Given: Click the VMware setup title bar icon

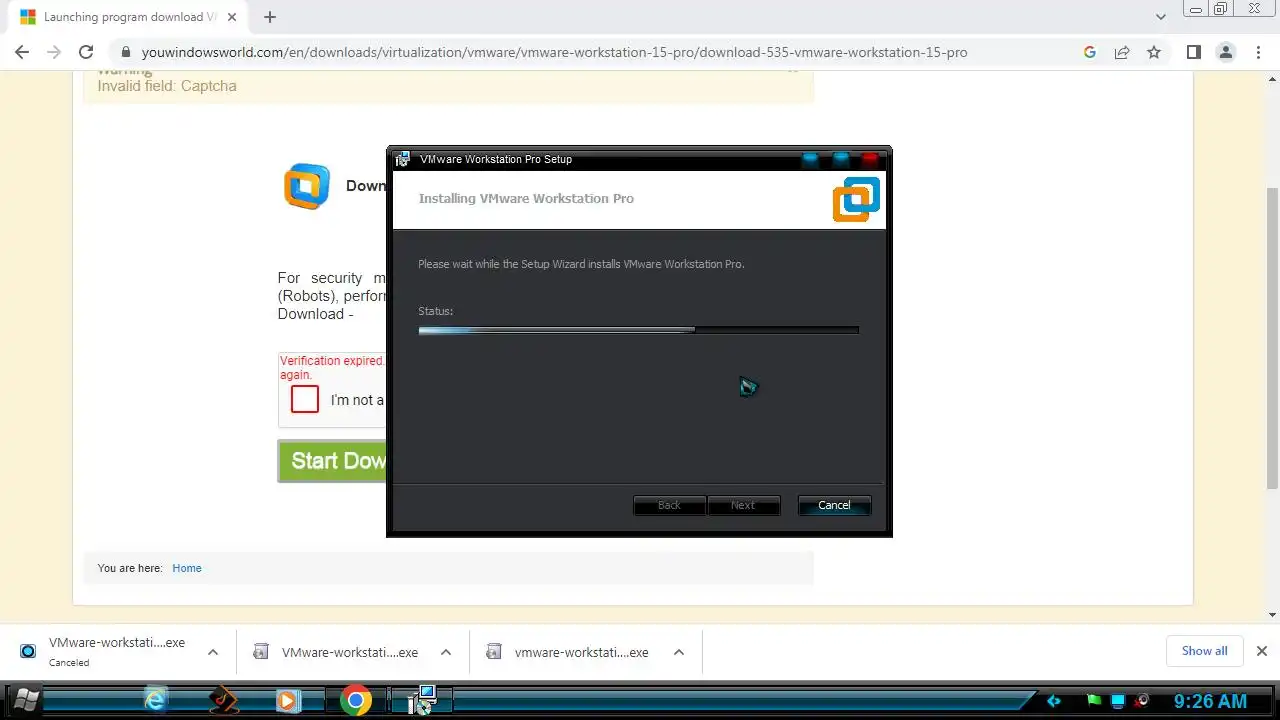Looking at the screenshot, I should coord(402,159).
